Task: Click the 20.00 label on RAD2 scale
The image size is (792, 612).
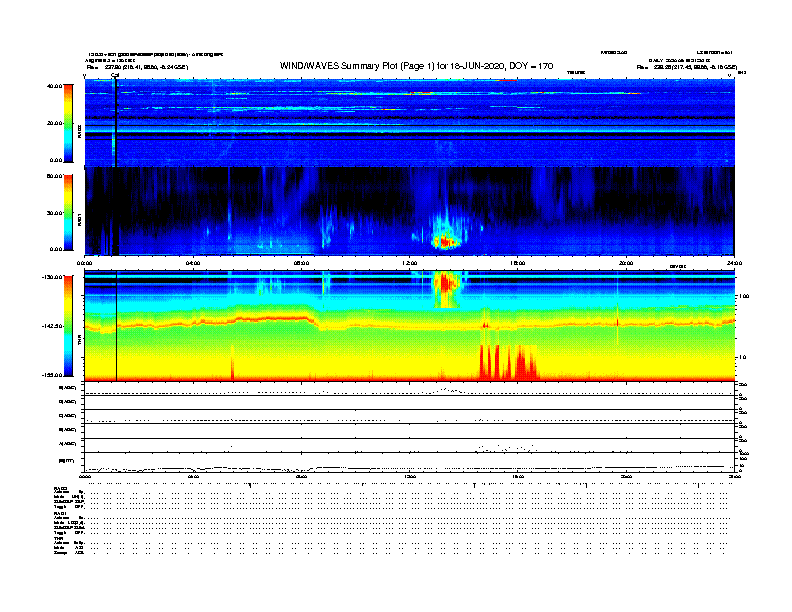Action: pyautogui.click(x=55, y=123)
